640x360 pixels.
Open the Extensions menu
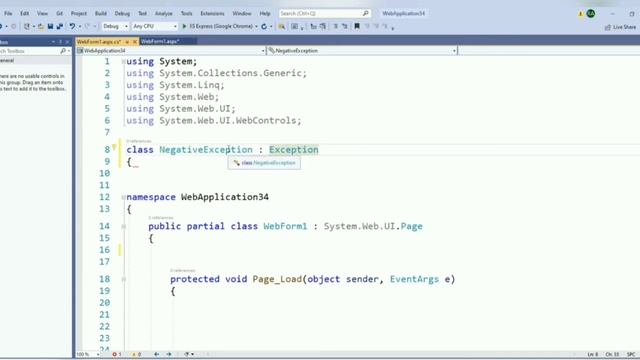coord(212,13)
